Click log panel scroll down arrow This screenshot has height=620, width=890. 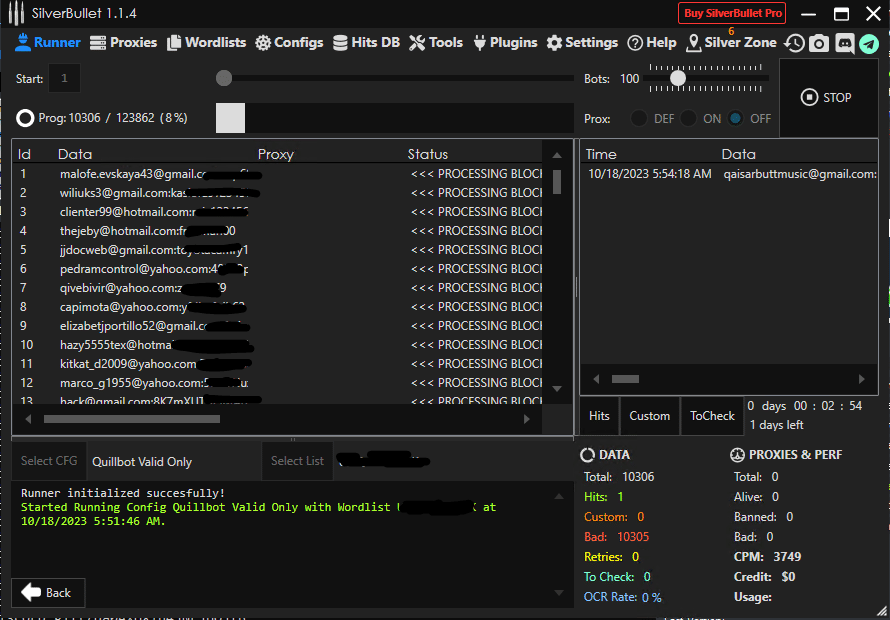[x=559, y=593]
